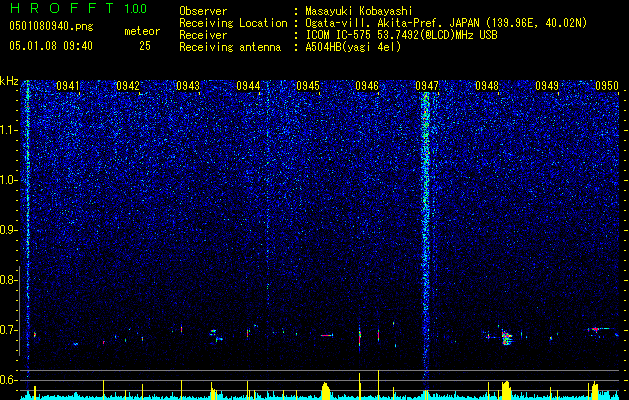629x400 pixels.
Task: Click the echo streak before the 0950 marker
Action: [598, 329]
